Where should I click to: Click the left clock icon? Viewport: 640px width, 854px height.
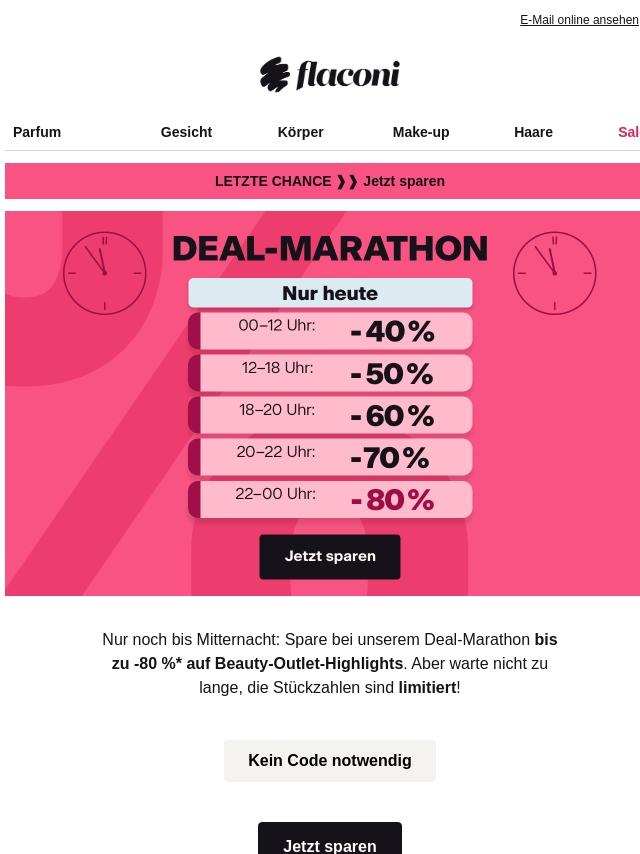(105, 273)
